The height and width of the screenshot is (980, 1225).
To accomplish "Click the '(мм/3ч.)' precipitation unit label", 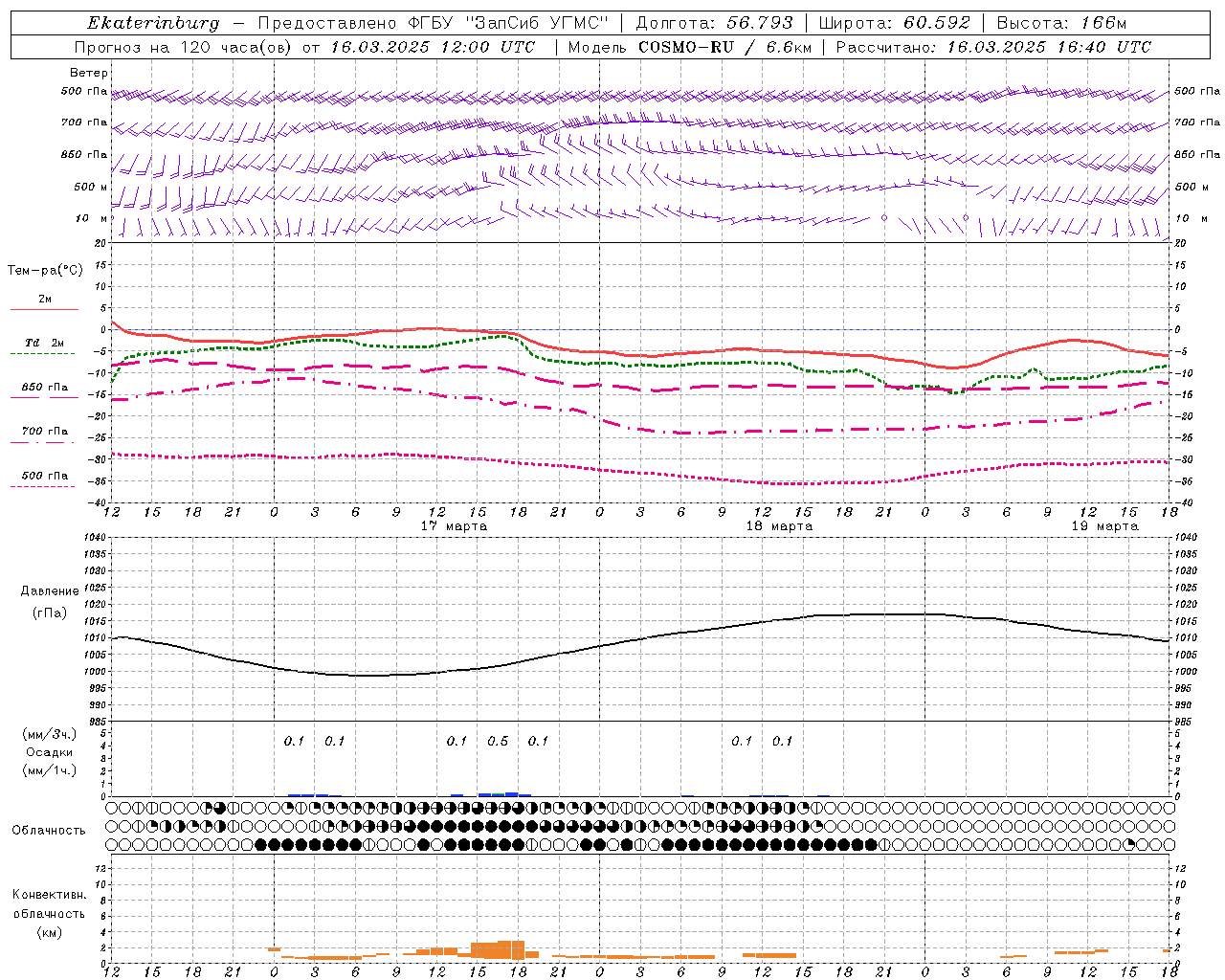I will coord(50,735).
